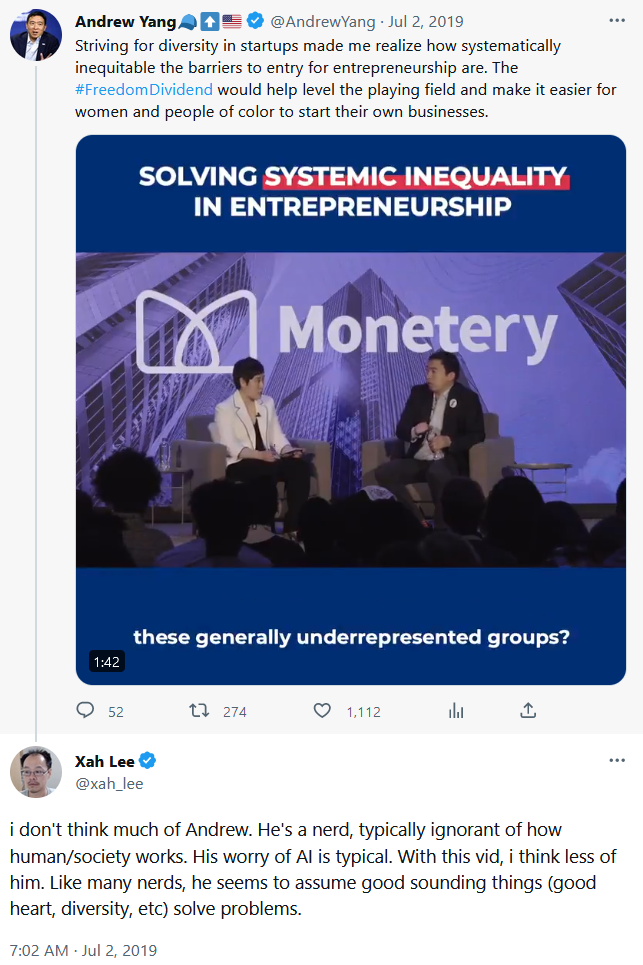Like Andrew Yang's tweet

(x=322, y=711)
